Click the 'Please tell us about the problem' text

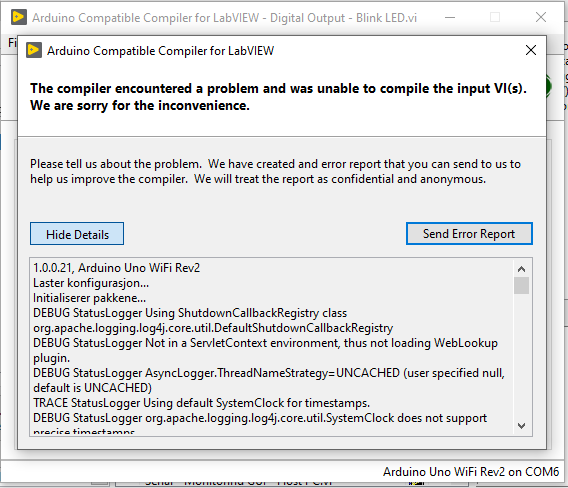(x=116, y=164)
